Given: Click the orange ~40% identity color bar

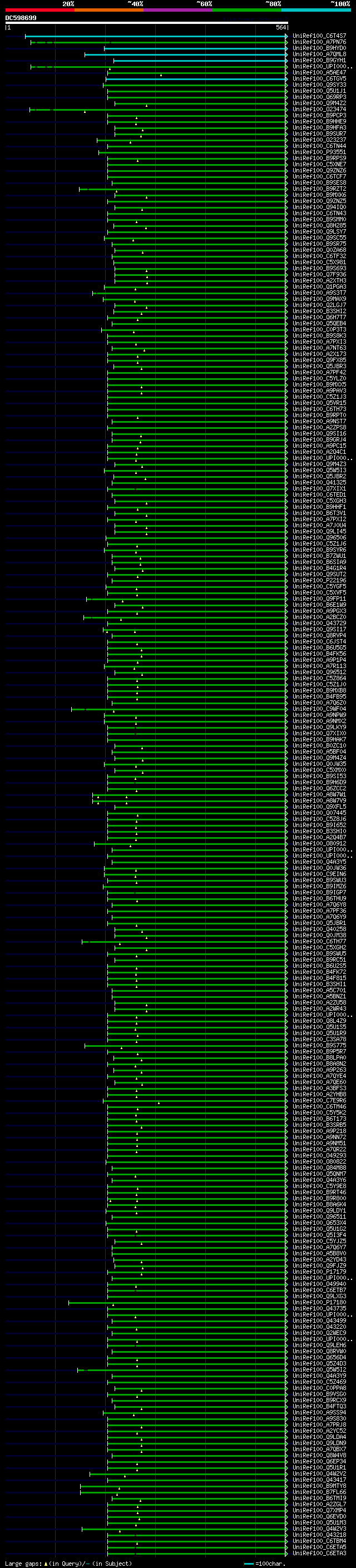Looking at the screenshot, I should tap(109, 10).
